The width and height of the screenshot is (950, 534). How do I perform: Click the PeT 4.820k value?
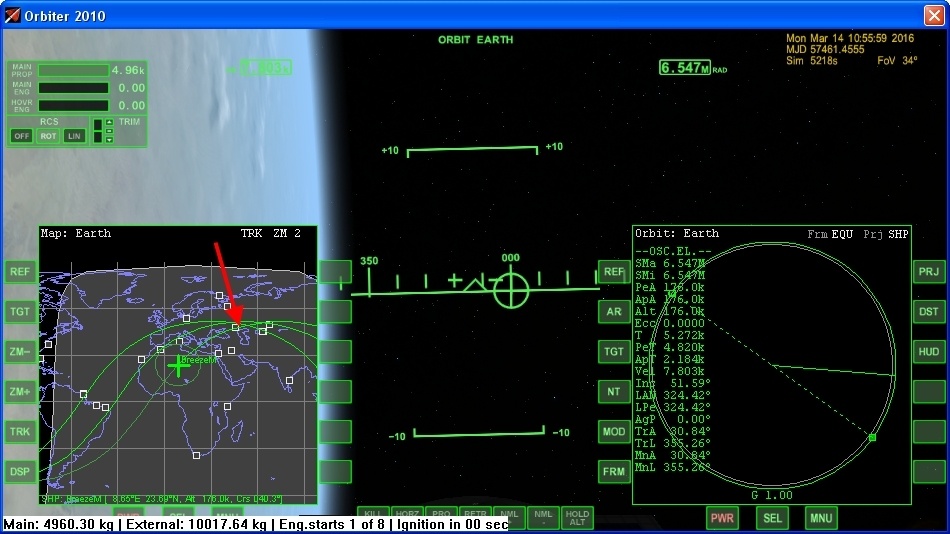point(683,347)
